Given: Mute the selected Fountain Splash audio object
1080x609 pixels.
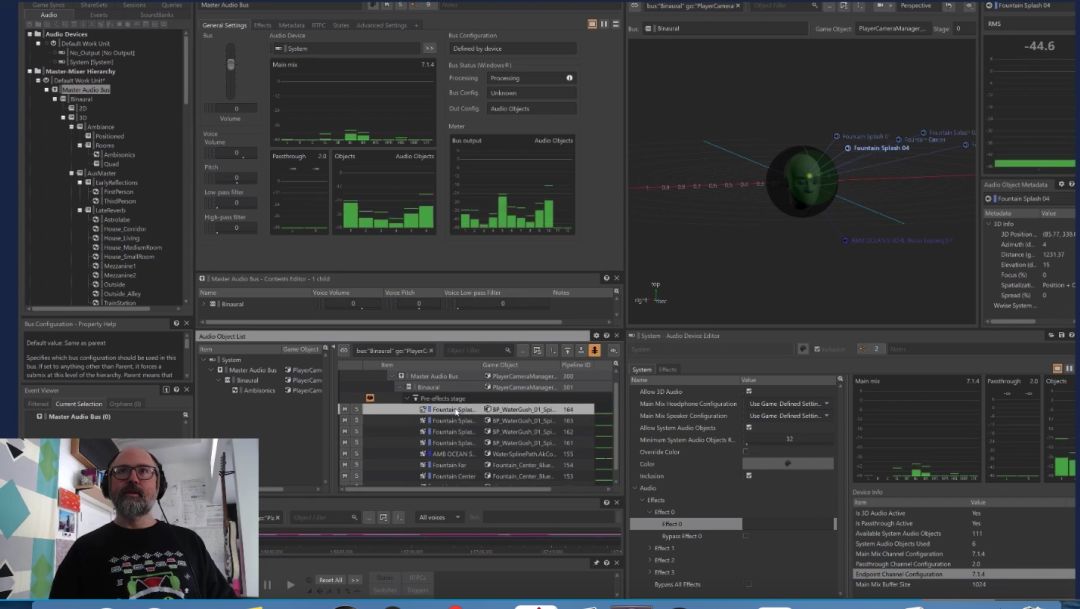Looking at the screenshot, I should (345, 409).
